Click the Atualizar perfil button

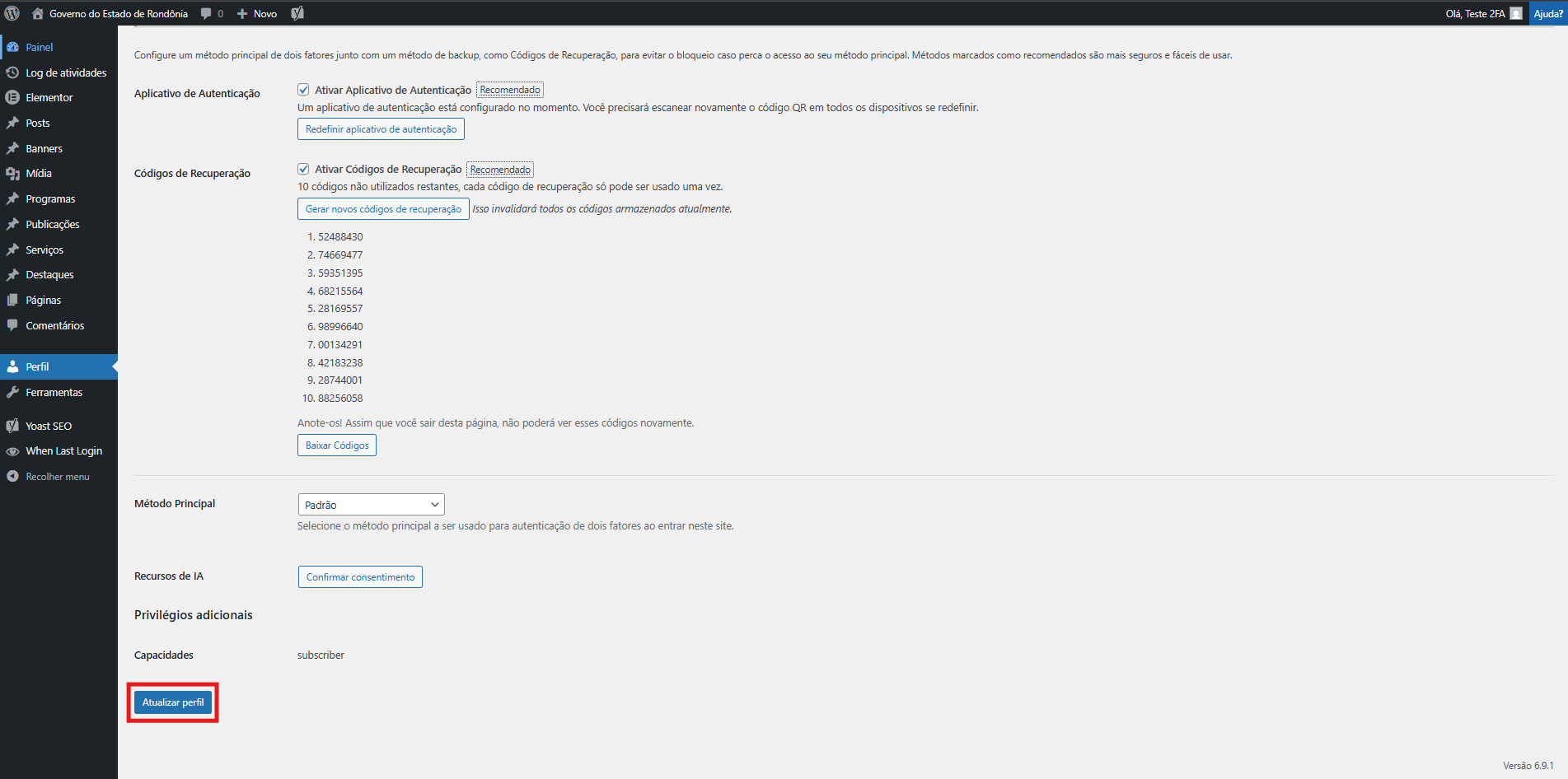[173, 702]
